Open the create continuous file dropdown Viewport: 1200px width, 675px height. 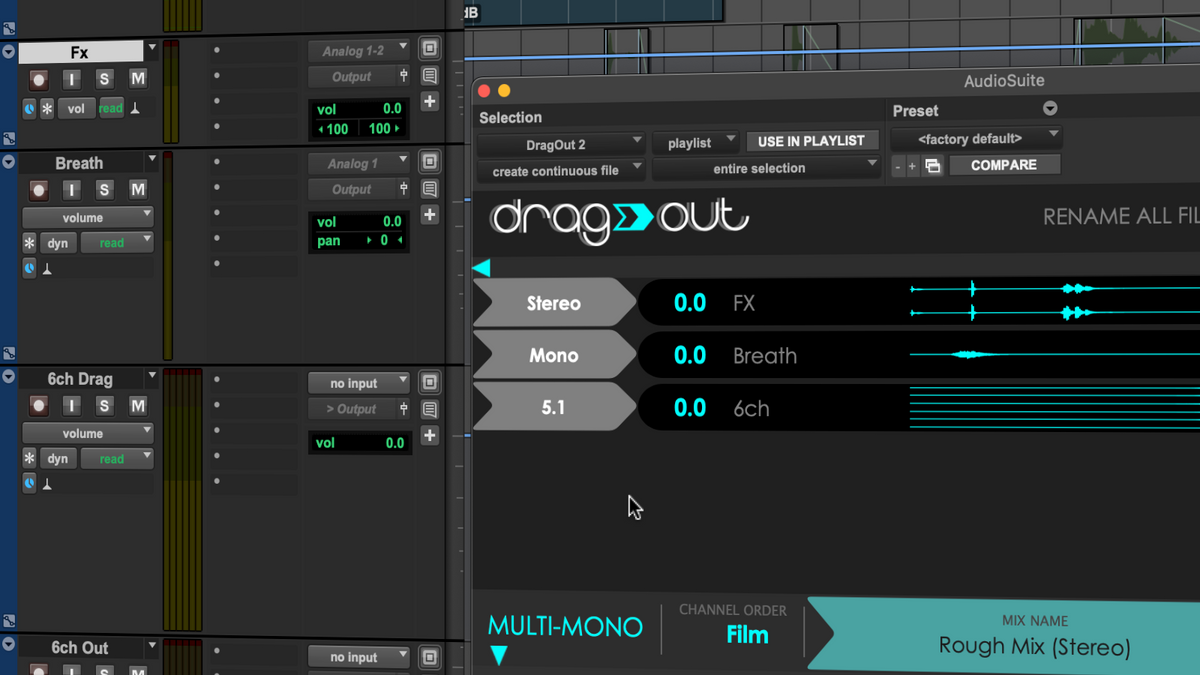561,171
